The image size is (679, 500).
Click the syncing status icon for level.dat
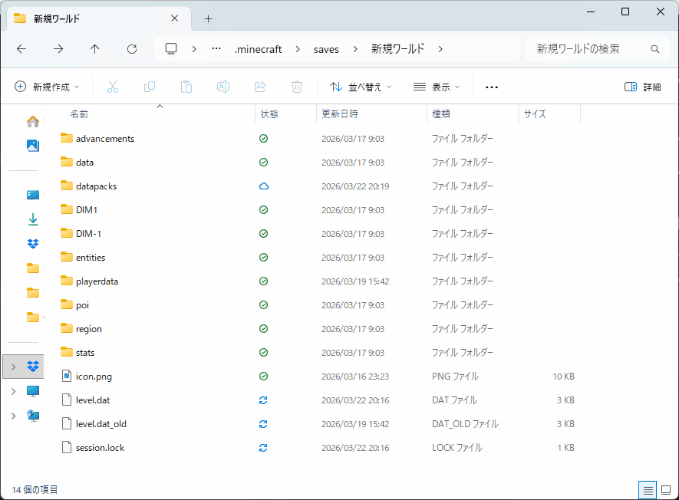(263, 400)
